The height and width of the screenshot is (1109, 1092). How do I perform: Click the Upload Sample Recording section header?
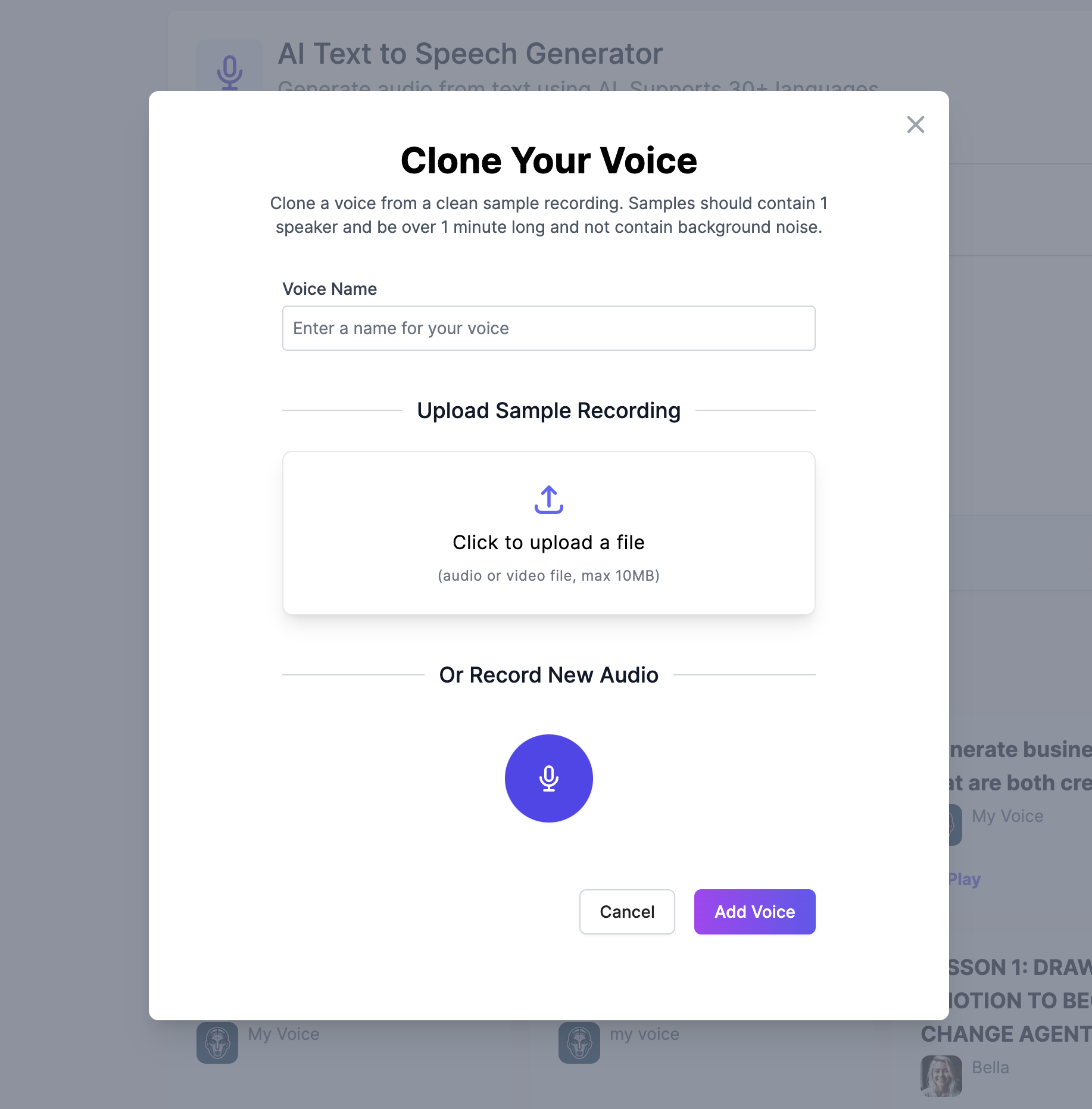click(548, 410)
